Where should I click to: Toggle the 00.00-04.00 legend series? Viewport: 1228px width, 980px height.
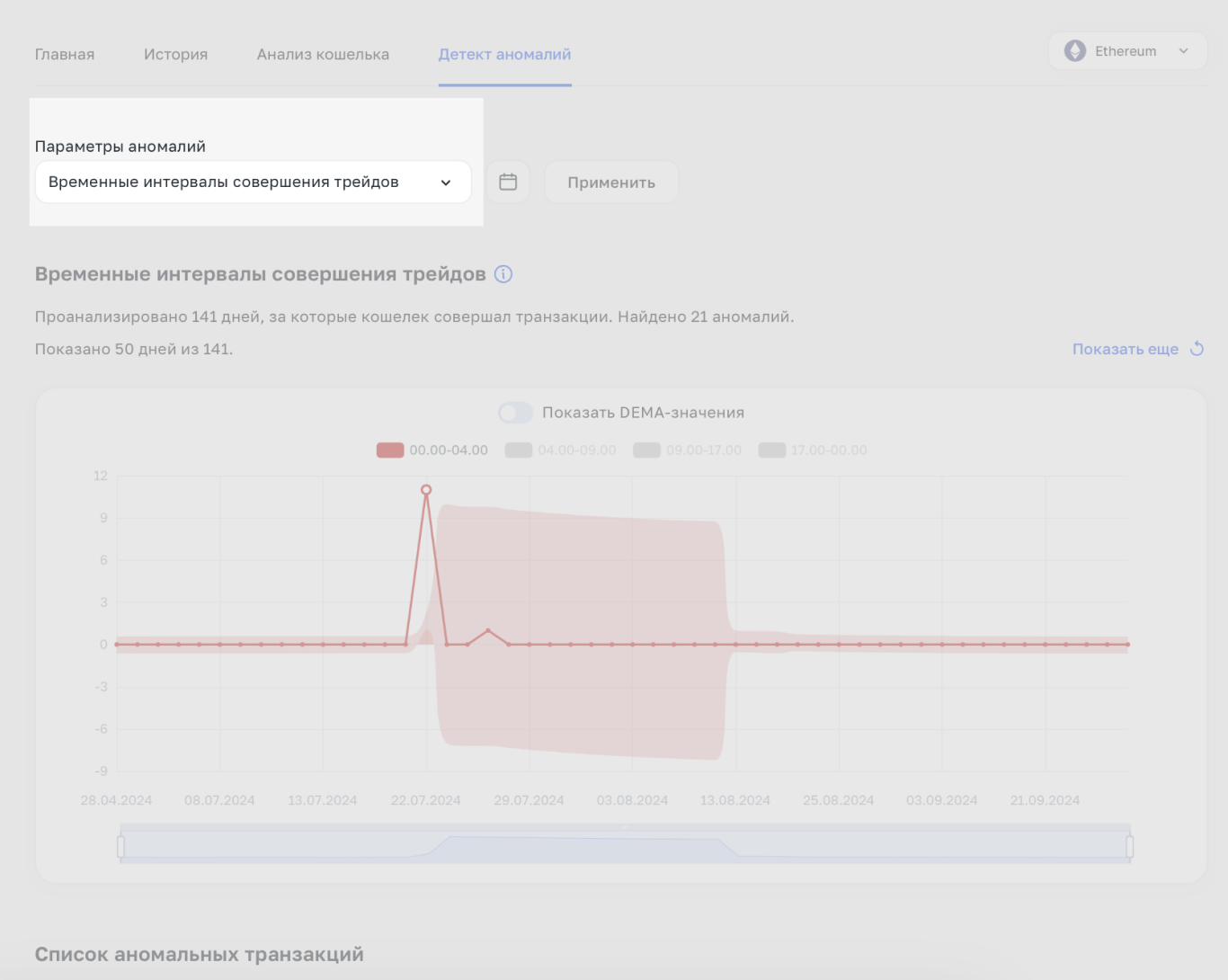pos(432,450)
